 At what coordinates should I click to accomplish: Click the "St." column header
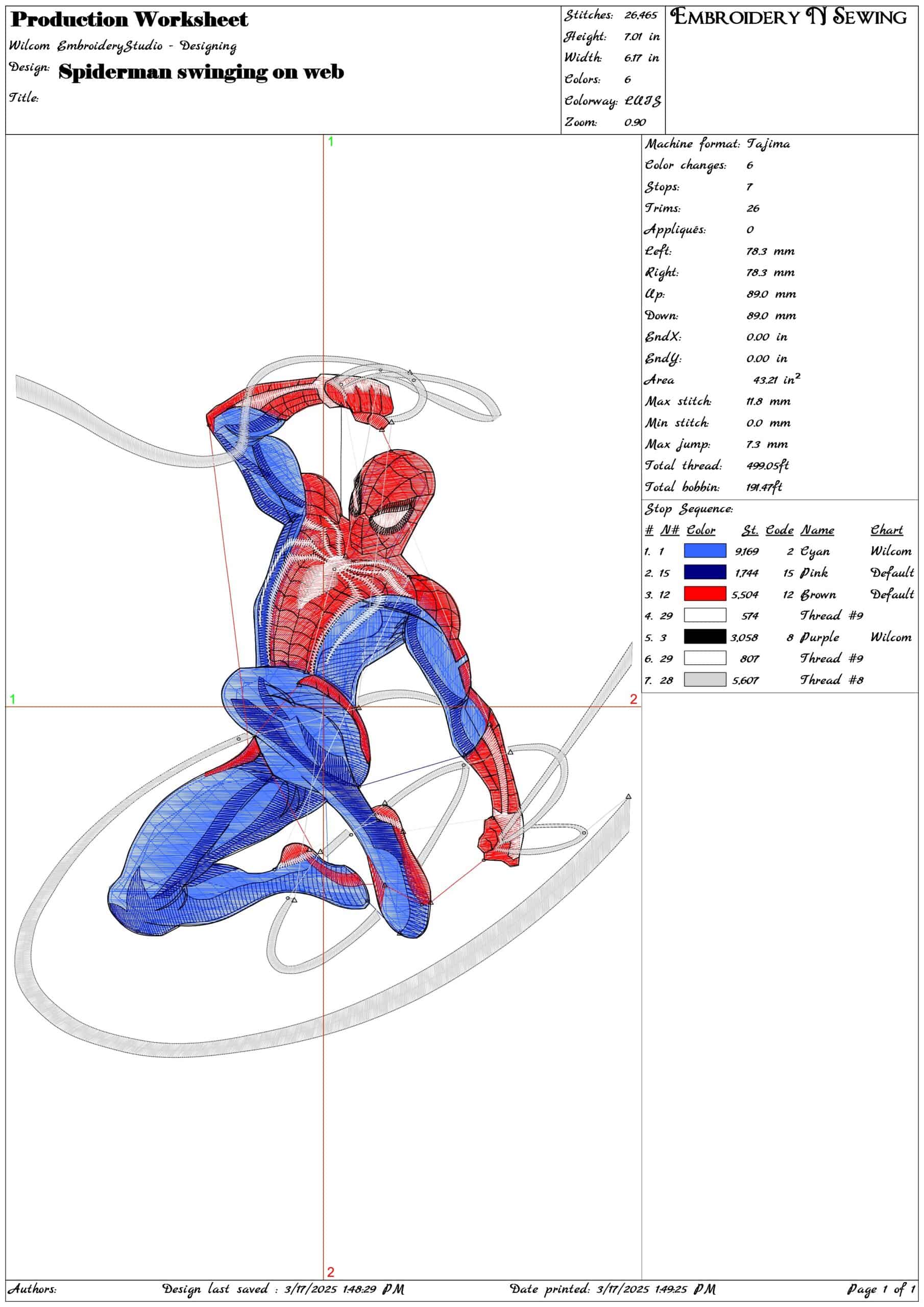click(750, 530)
